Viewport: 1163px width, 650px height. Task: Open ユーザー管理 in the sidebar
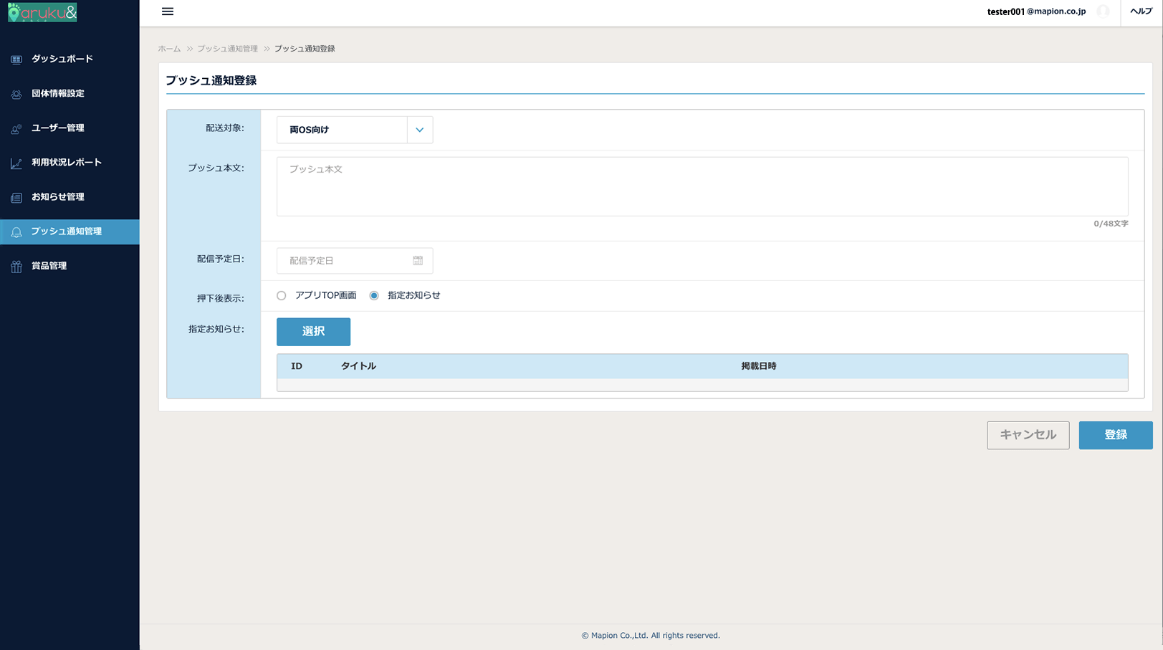click(58, 128)
